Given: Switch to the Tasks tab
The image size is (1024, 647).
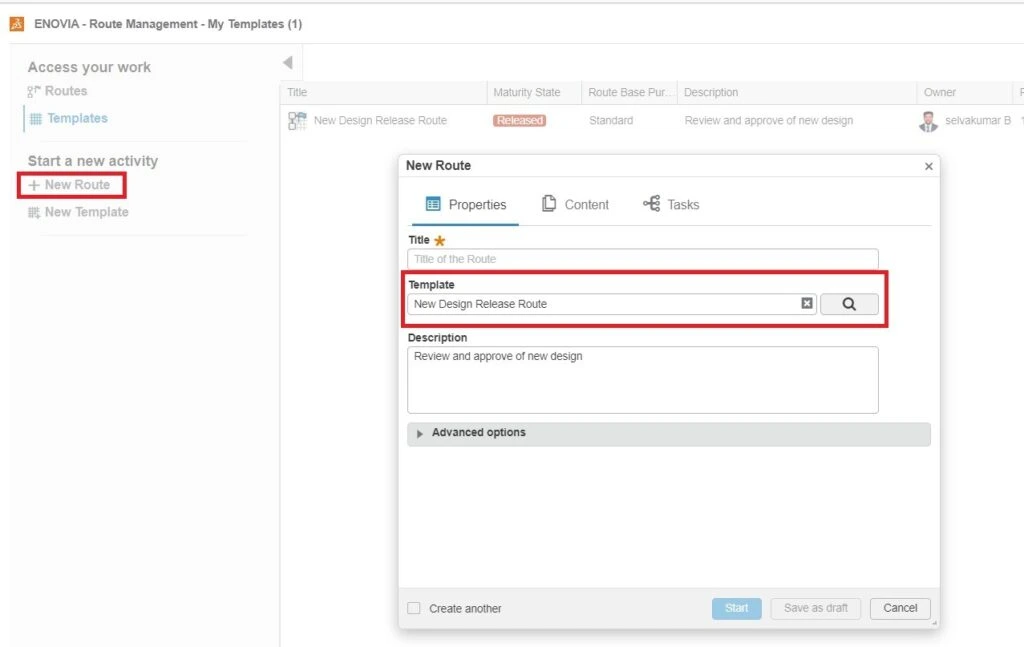Looking at the screenshot, I should point(671,204).
